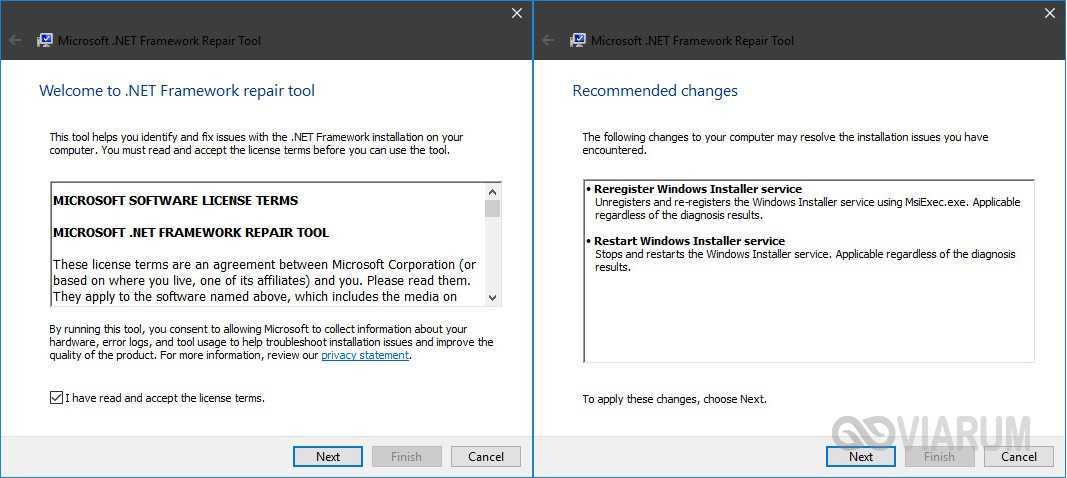Close the Recommended changes window with the X
This screenshot has width=1067, height=478.
[1051, 13]
